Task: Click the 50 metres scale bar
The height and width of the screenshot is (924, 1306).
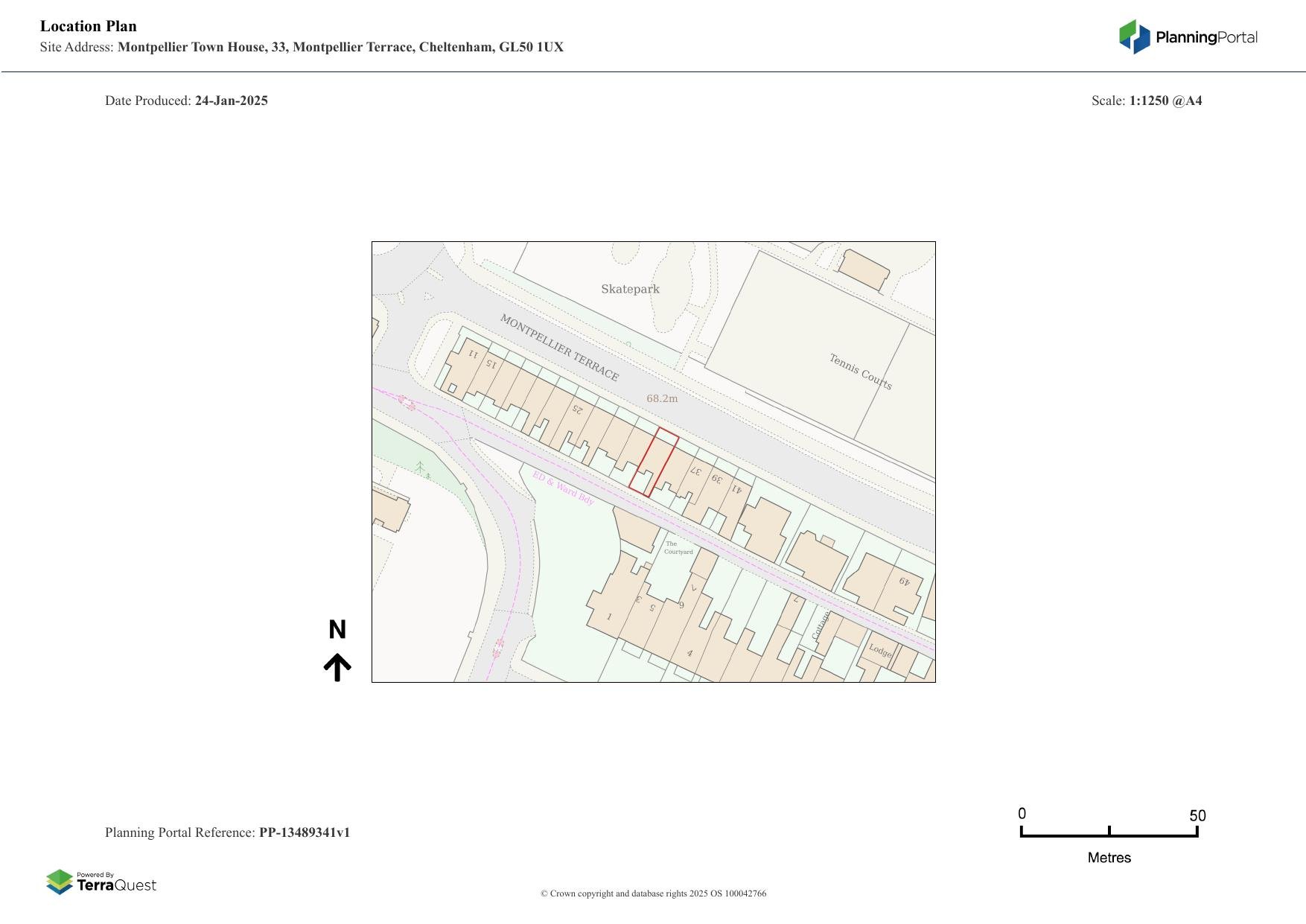Action: 1109,834
